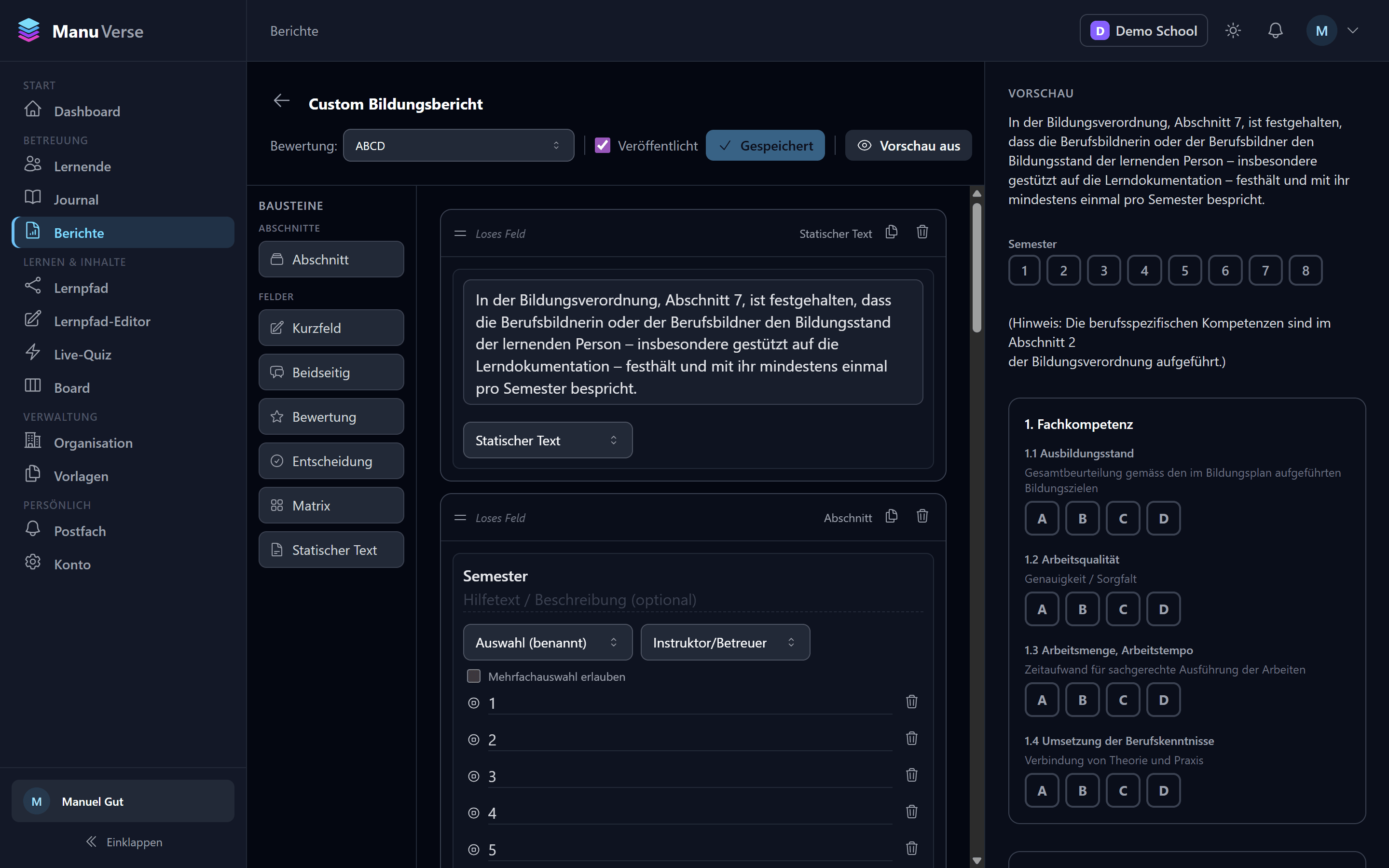Duplicate the Statischer Text loose field
Viewport: 1389px width, 868px height.
(892, 232)
